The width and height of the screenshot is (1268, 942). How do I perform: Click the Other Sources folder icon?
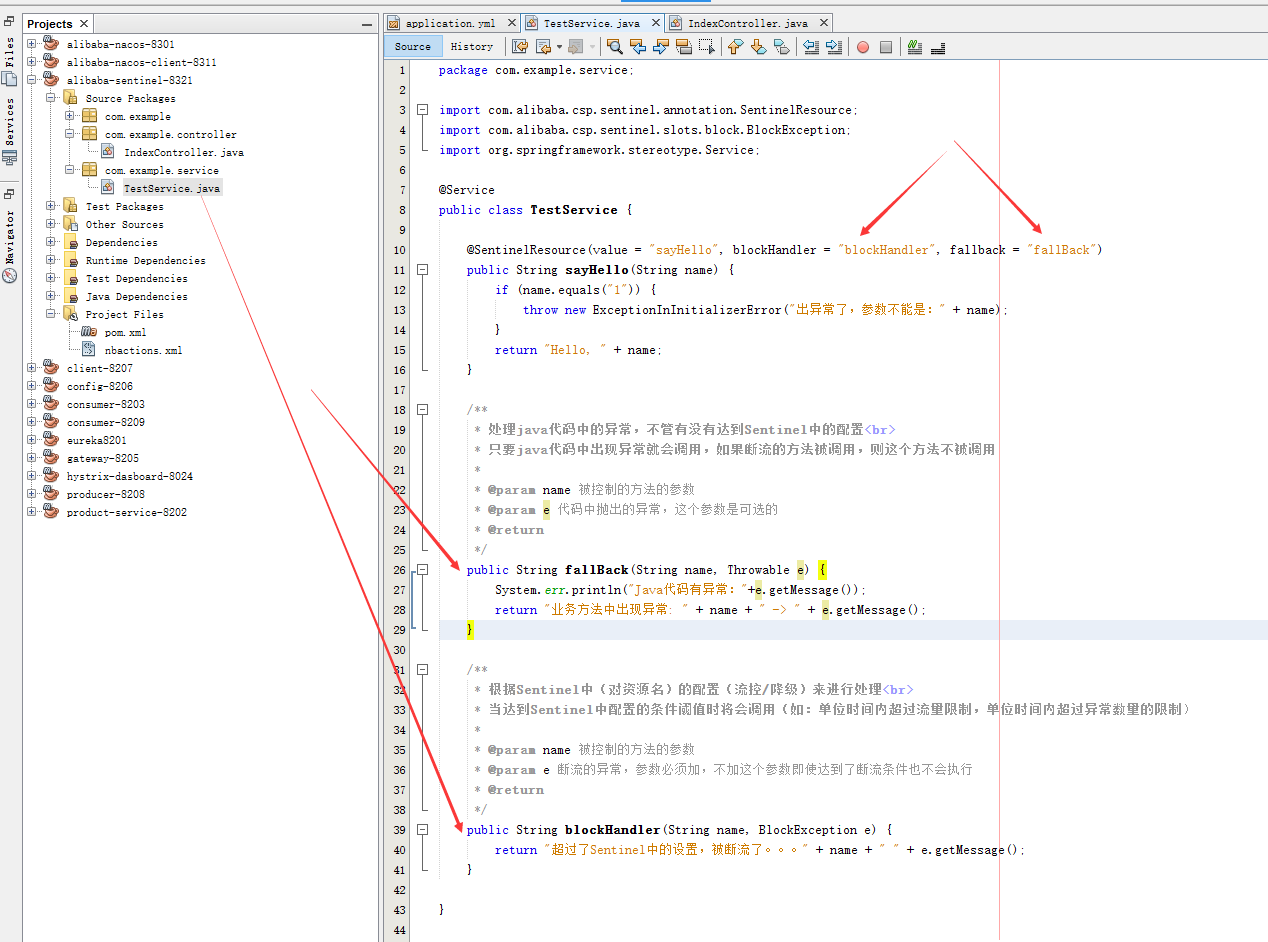coord(70,224)
